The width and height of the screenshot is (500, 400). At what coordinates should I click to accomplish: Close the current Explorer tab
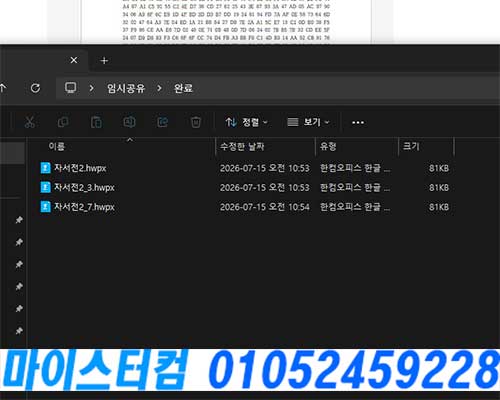click(x=74, y=60)
